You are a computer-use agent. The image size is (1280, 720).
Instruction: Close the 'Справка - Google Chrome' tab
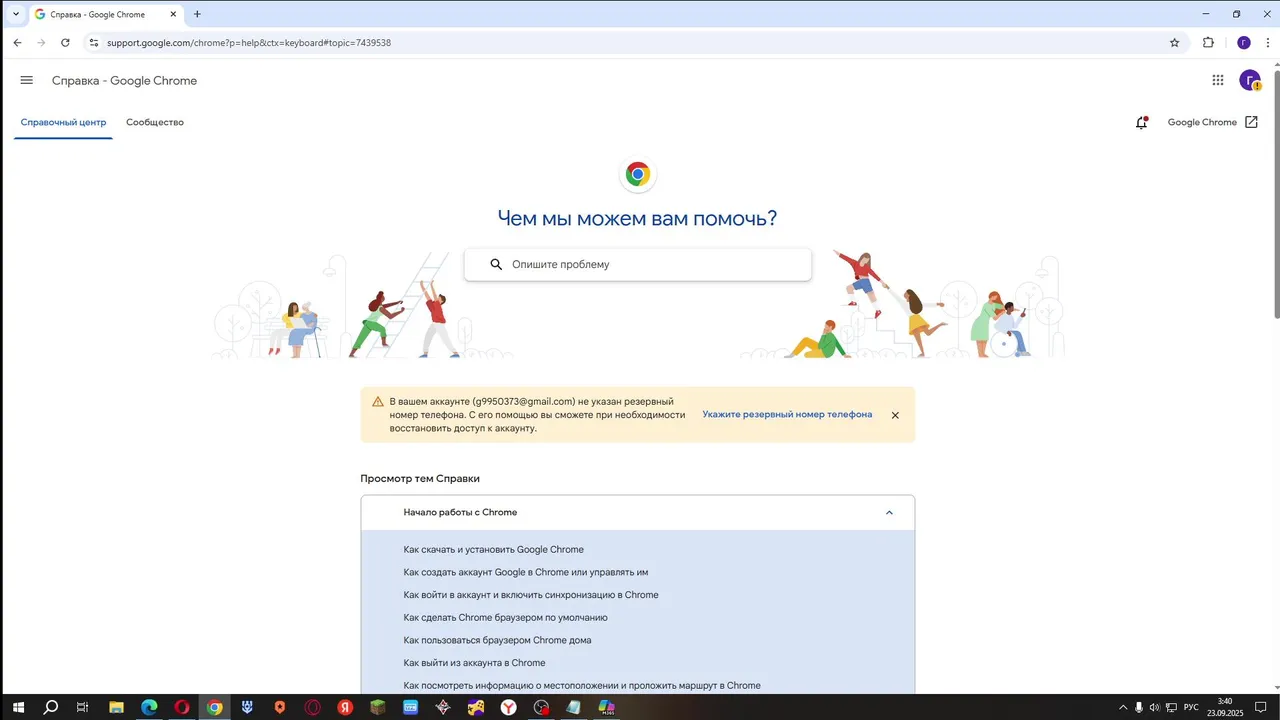[174, 14]
